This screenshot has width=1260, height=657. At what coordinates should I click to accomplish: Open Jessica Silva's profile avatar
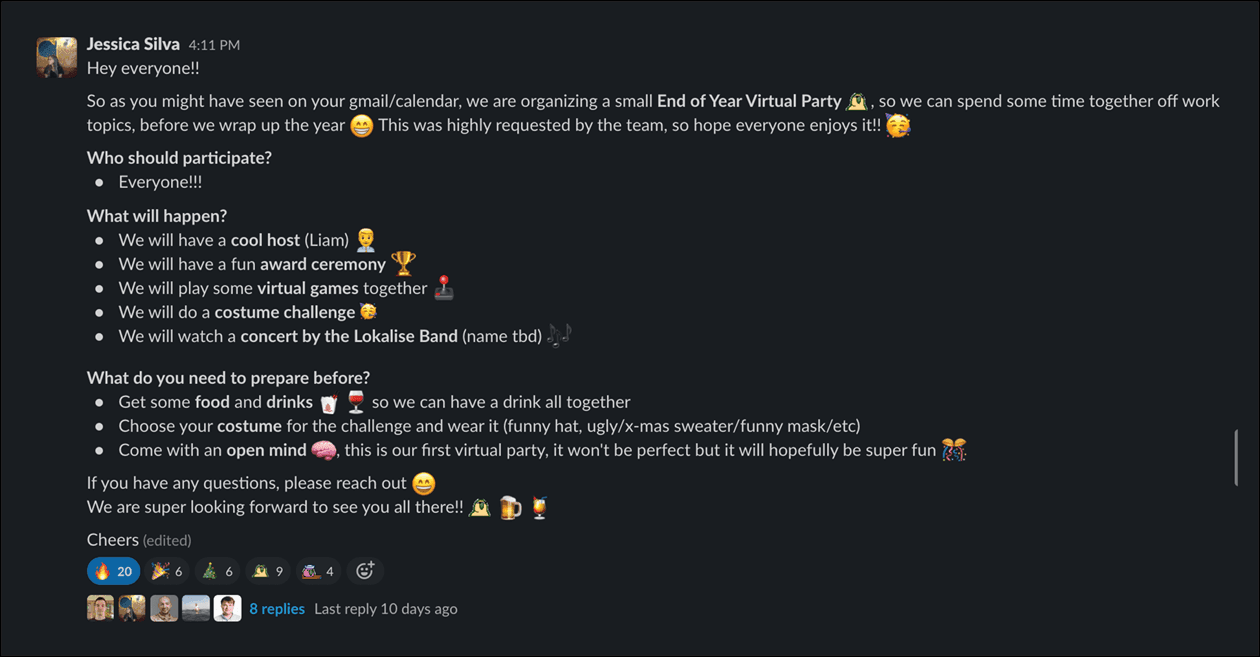pyautogui.click(x=57, y=58)
